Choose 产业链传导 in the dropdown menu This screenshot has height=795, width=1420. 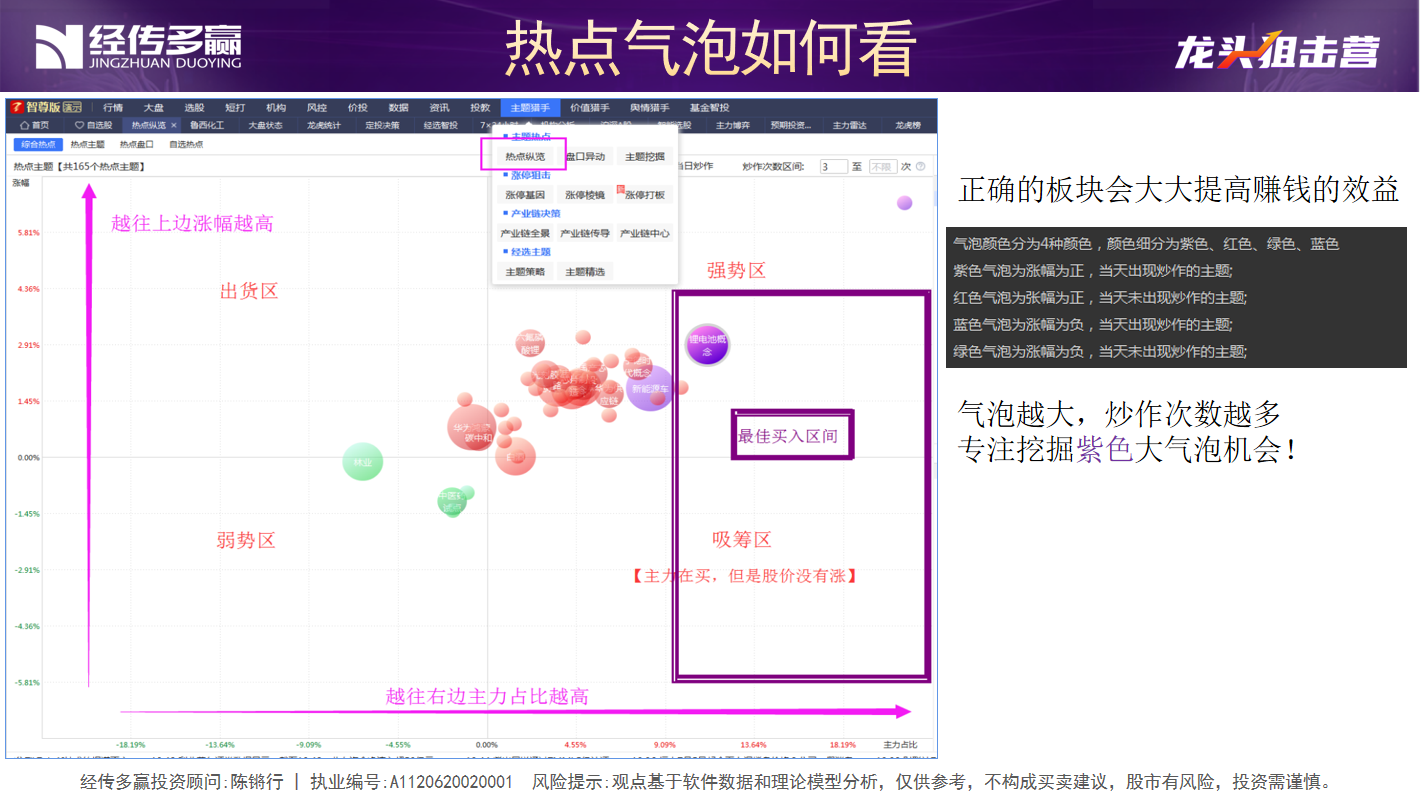585,233
